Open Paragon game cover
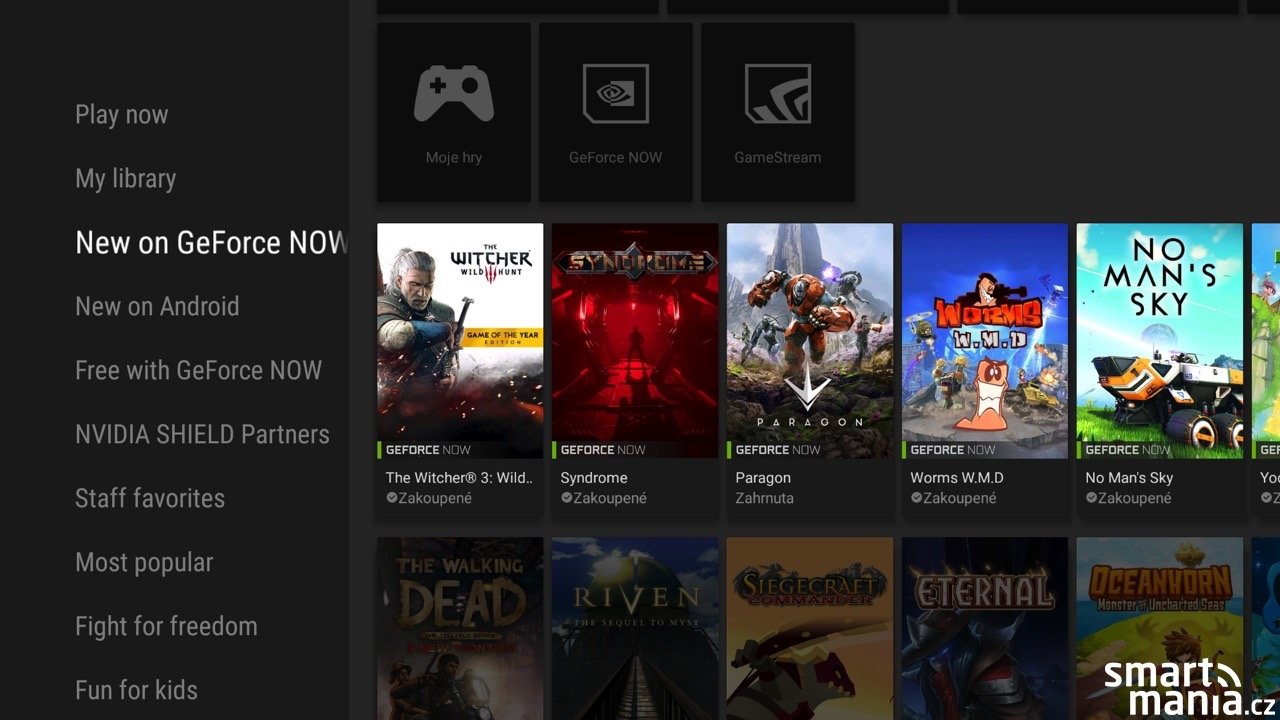 tap(810, 341)
